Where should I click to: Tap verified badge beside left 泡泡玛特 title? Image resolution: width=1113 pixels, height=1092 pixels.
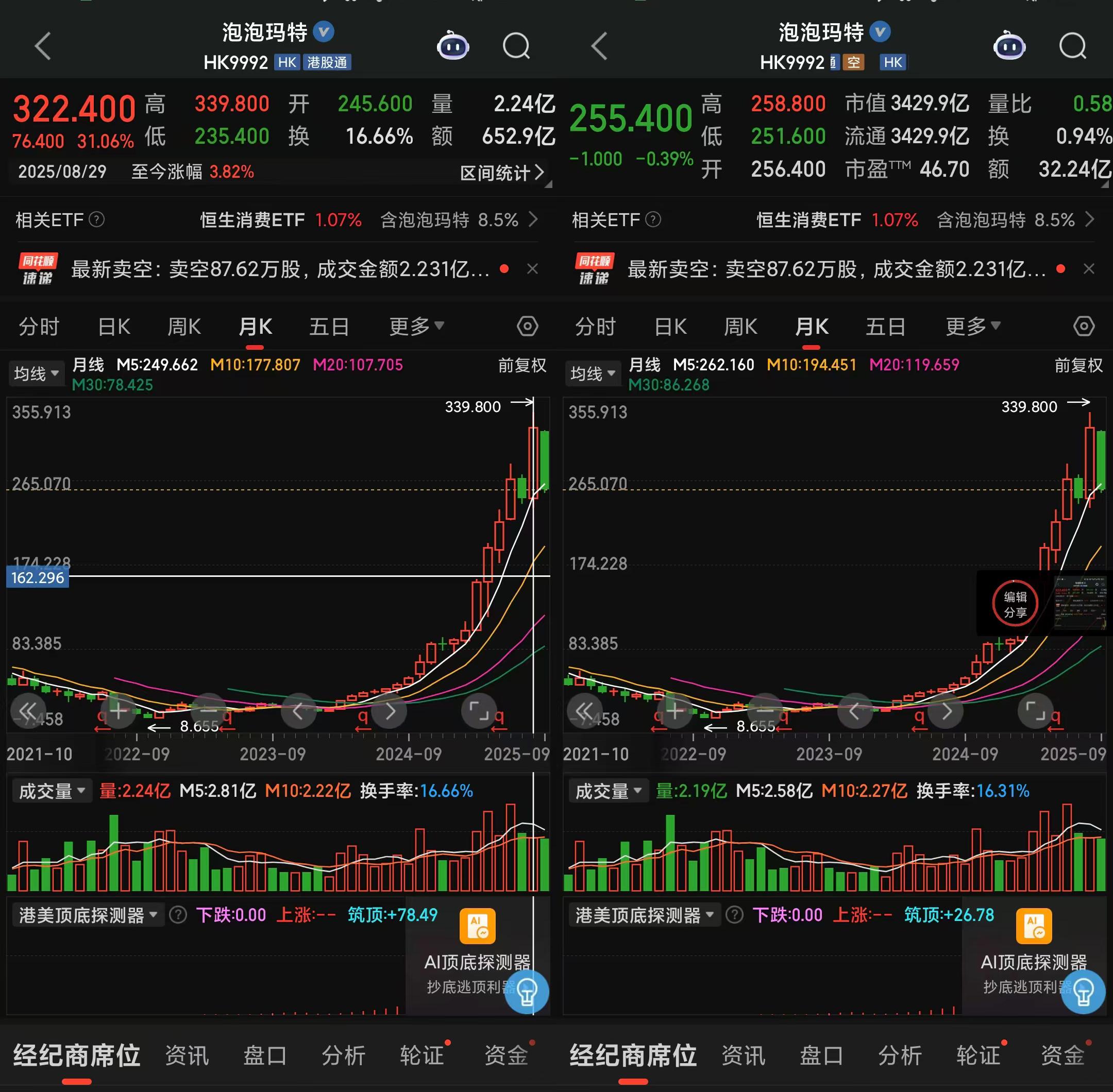[x=324, y=31]
